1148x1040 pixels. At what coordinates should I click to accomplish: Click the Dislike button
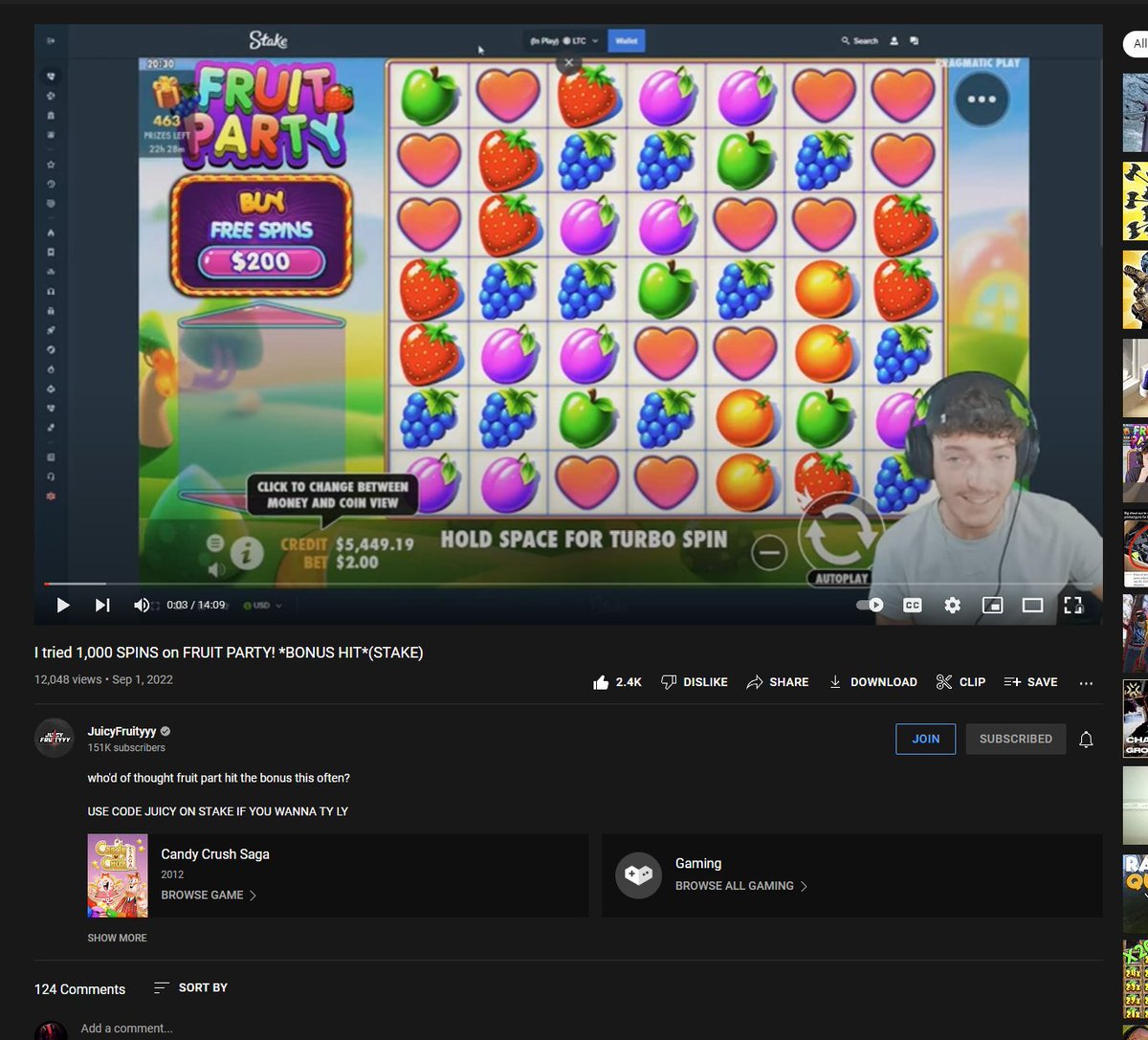pos(695,682)
